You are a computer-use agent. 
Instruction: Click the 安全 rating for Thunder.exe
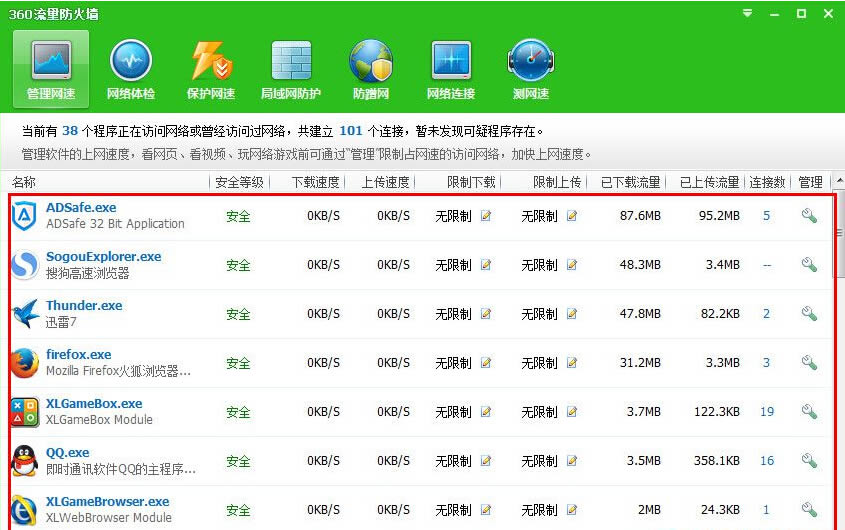pyautogui.click(x=238, y=314)
